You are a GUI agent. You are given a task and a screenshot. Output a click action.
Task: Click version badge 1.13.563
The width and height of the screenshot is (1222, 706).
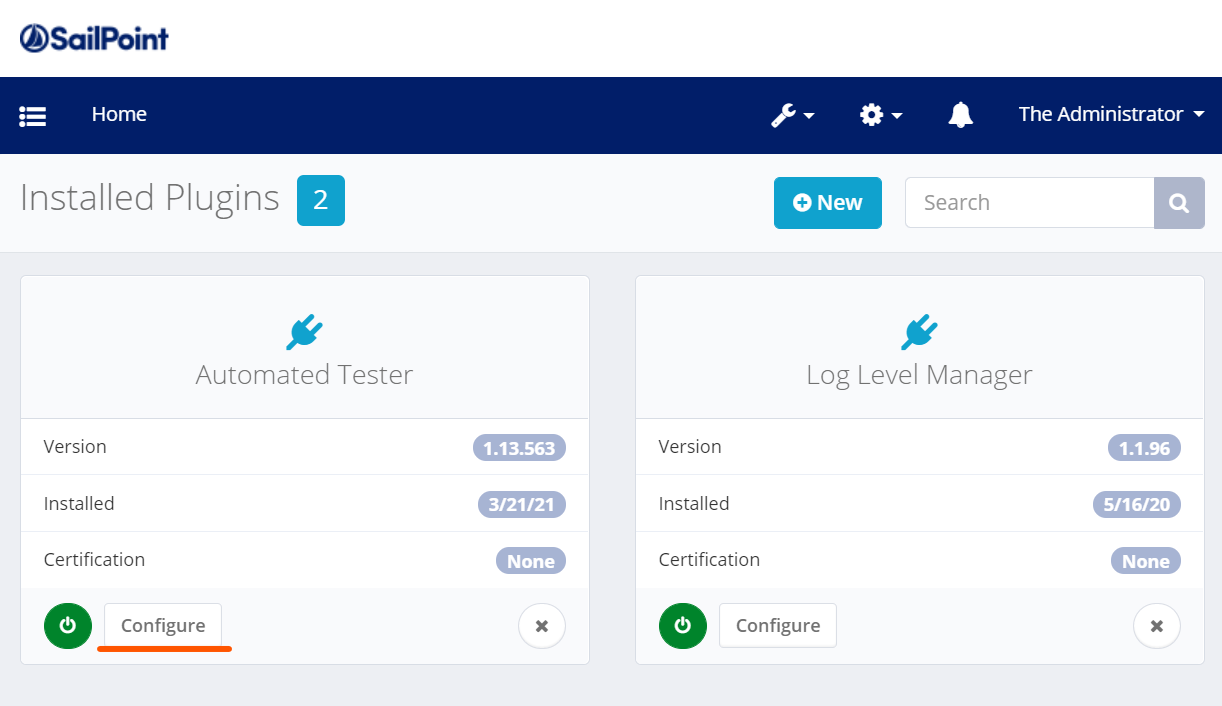coord(519,448)
